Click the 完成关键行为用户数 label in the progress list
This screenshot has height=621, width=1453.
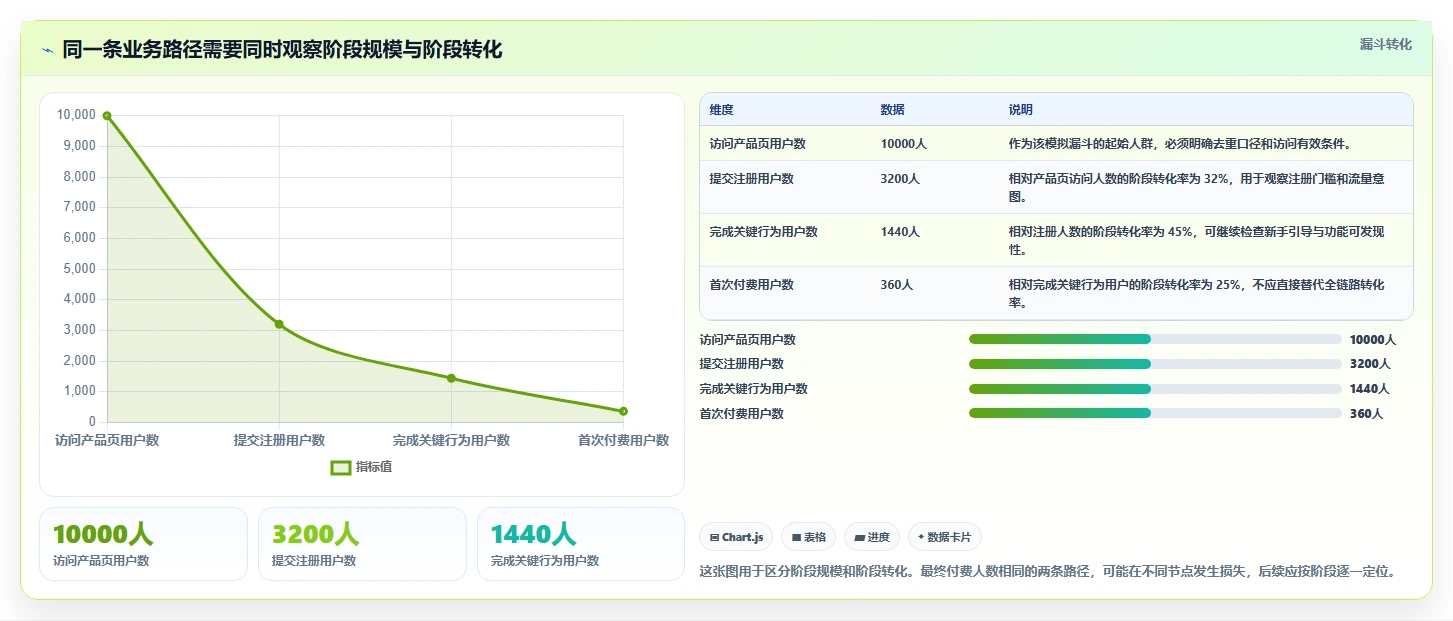[753, 389]
